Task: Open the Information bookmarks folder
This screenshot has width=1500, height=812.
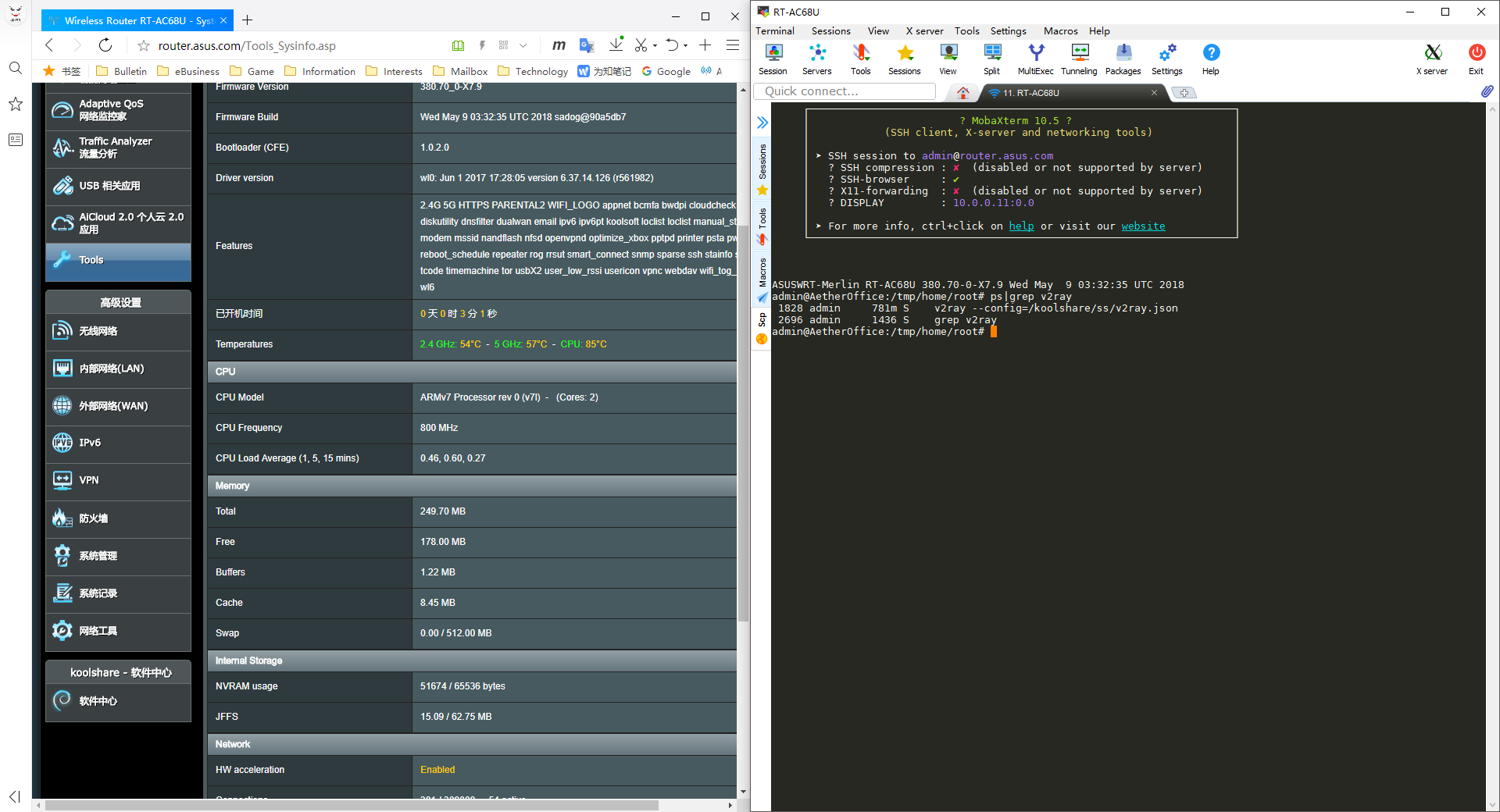Action: click(x=320, y=71)
